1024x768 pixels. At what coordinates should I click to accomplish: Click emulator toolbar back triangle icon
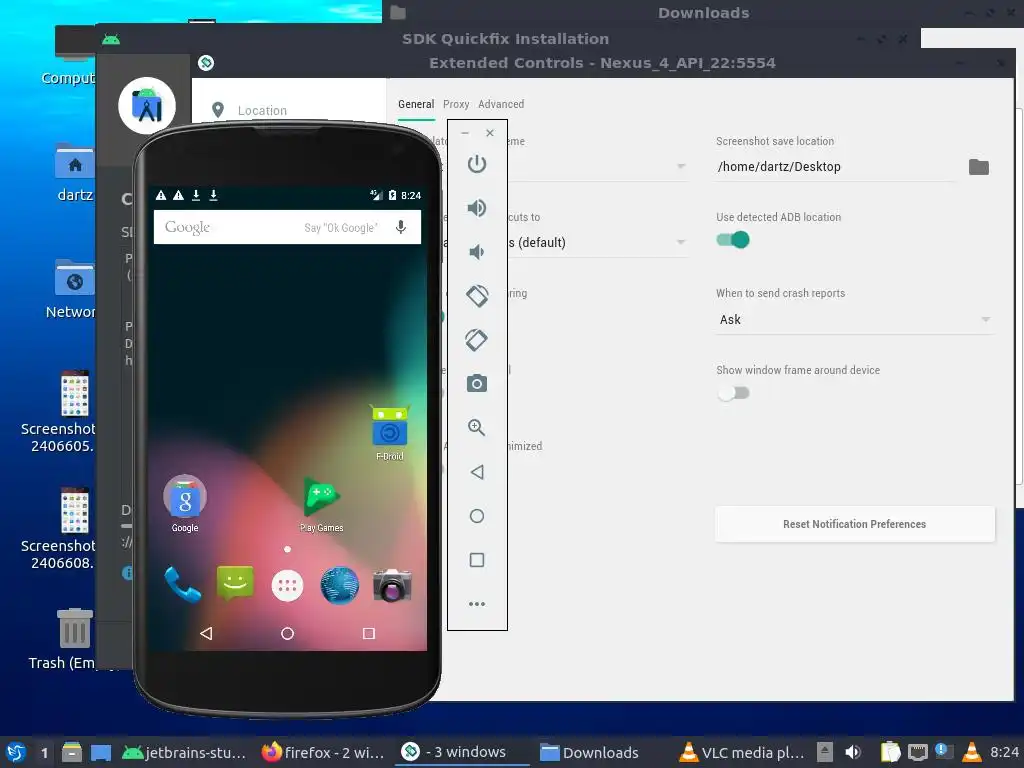pos(477,472)
